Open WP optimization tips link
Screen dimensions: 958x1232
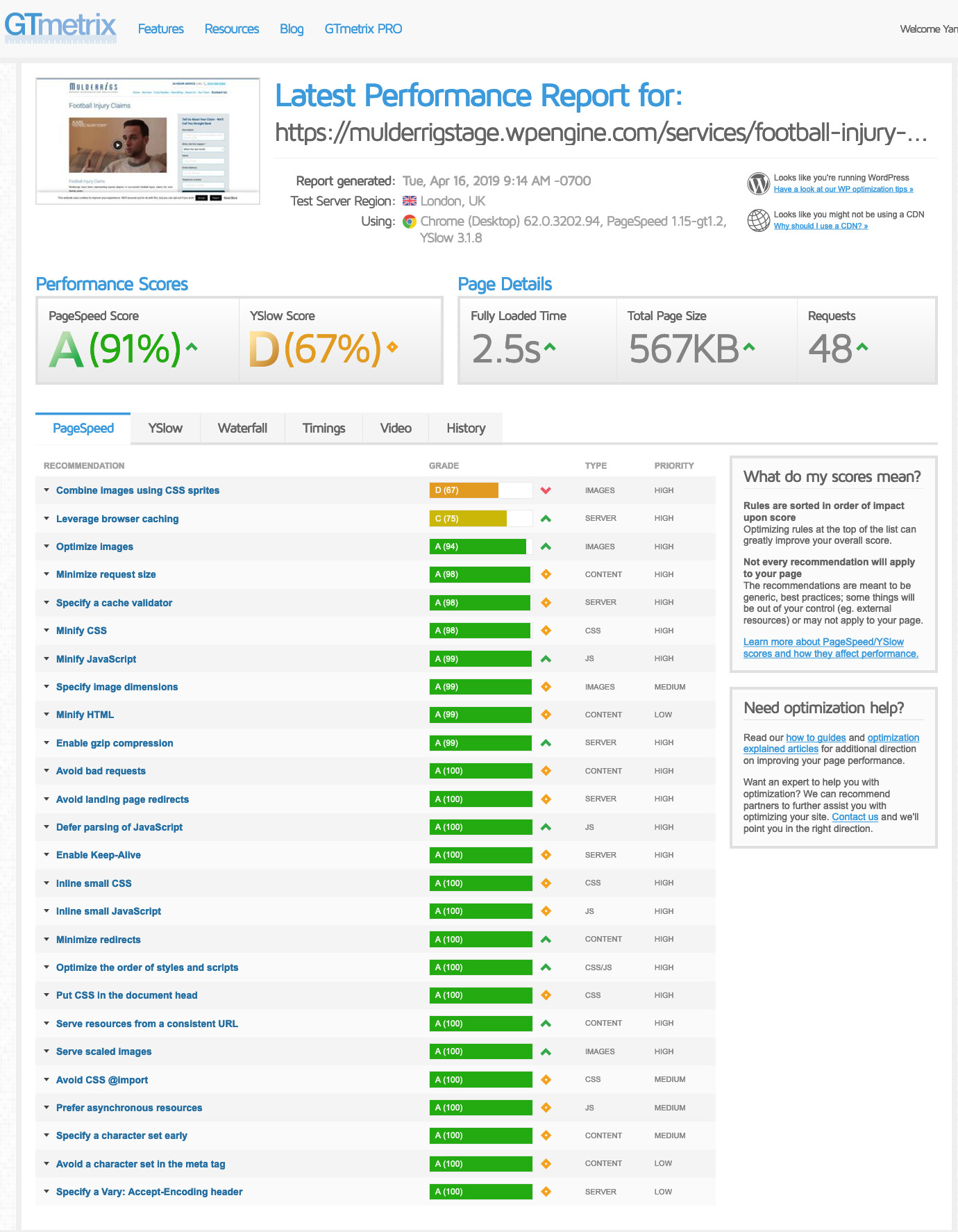[843, 190]
